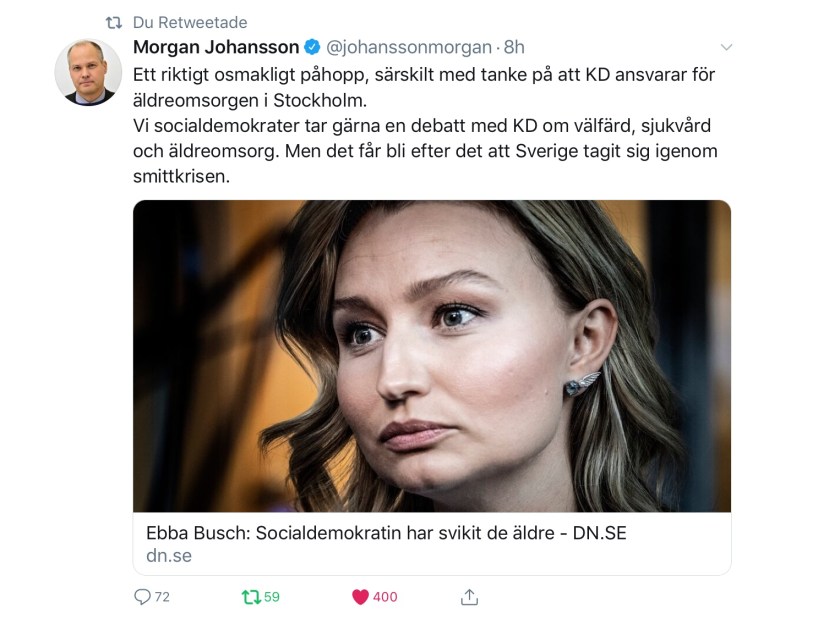Image resolution: width=840 pixels, height=619 pixels.
Task: Expand the tweet options chevron
Action: point(726,47)
